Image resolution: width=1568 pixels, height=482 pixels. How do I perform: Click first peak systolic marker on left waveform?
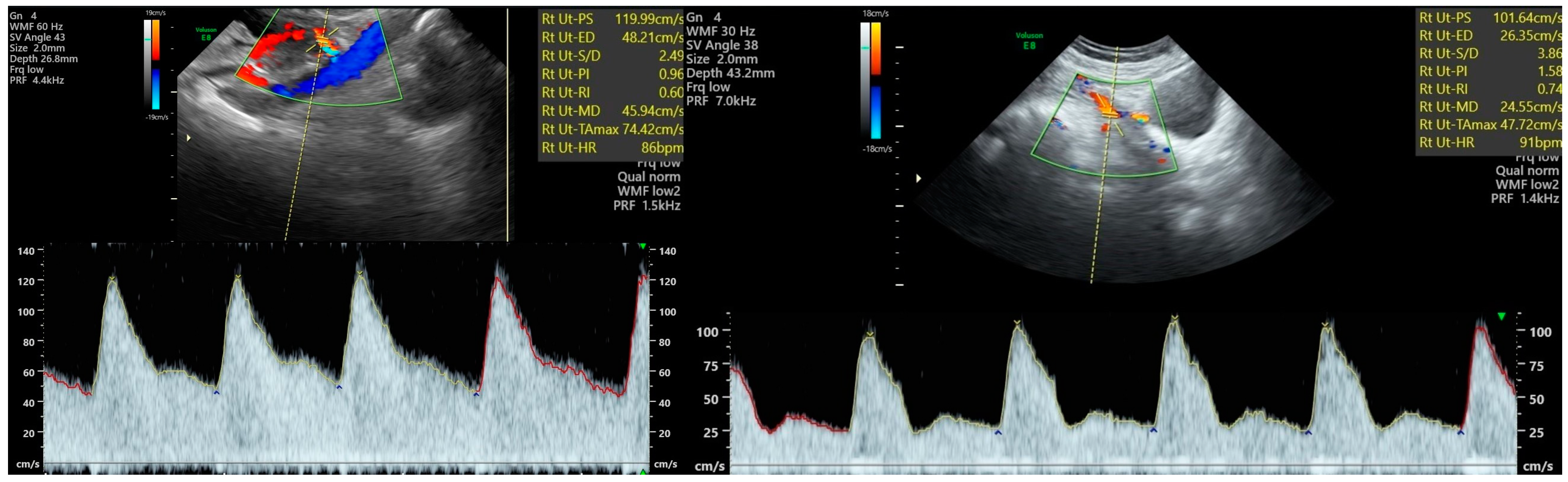click(x=112, y=278)
